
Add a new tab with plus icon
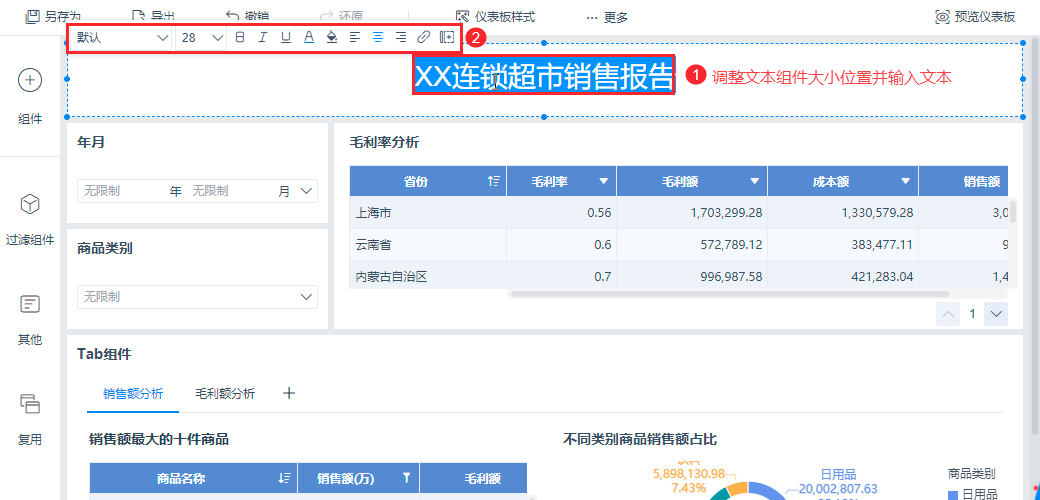(x=289, y=393)
